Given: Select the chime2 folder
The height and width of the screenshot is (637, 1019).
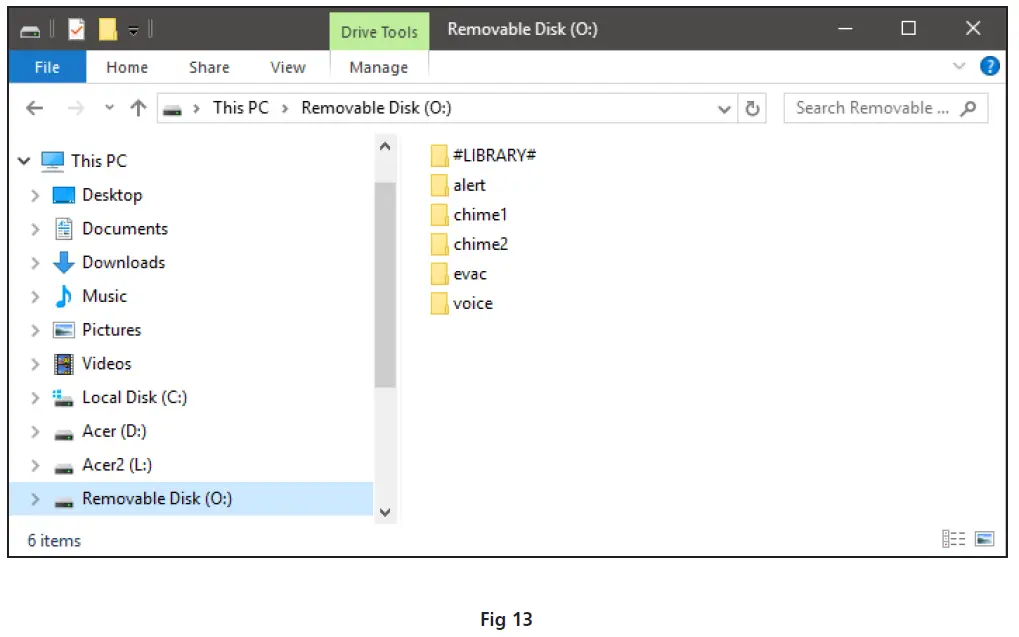Looking at the screenshot, I should click(469, 244).
